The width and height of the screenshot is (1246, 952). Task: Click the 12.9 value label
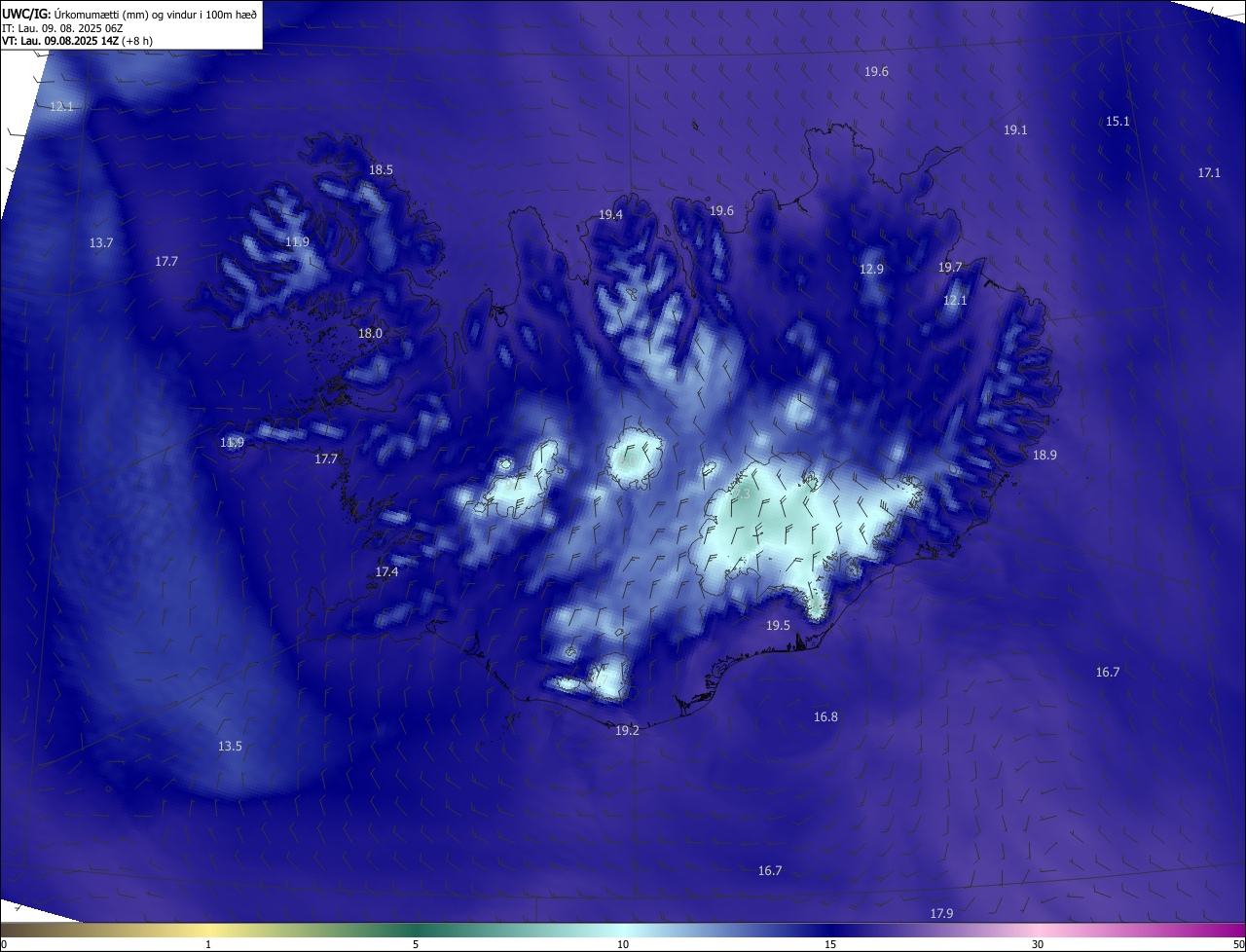[x=871, y=269]
